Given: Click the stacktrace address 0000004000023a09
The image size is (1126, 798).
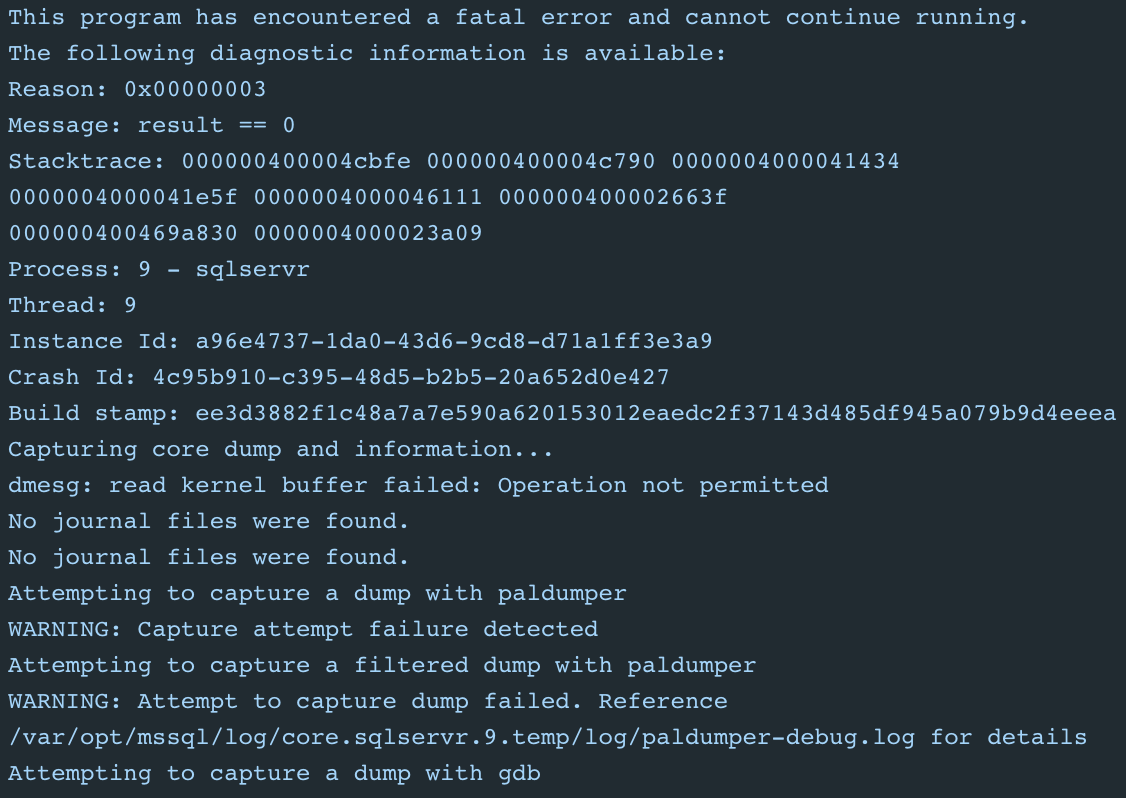Looking at the screenshot, I should (368, 233).
